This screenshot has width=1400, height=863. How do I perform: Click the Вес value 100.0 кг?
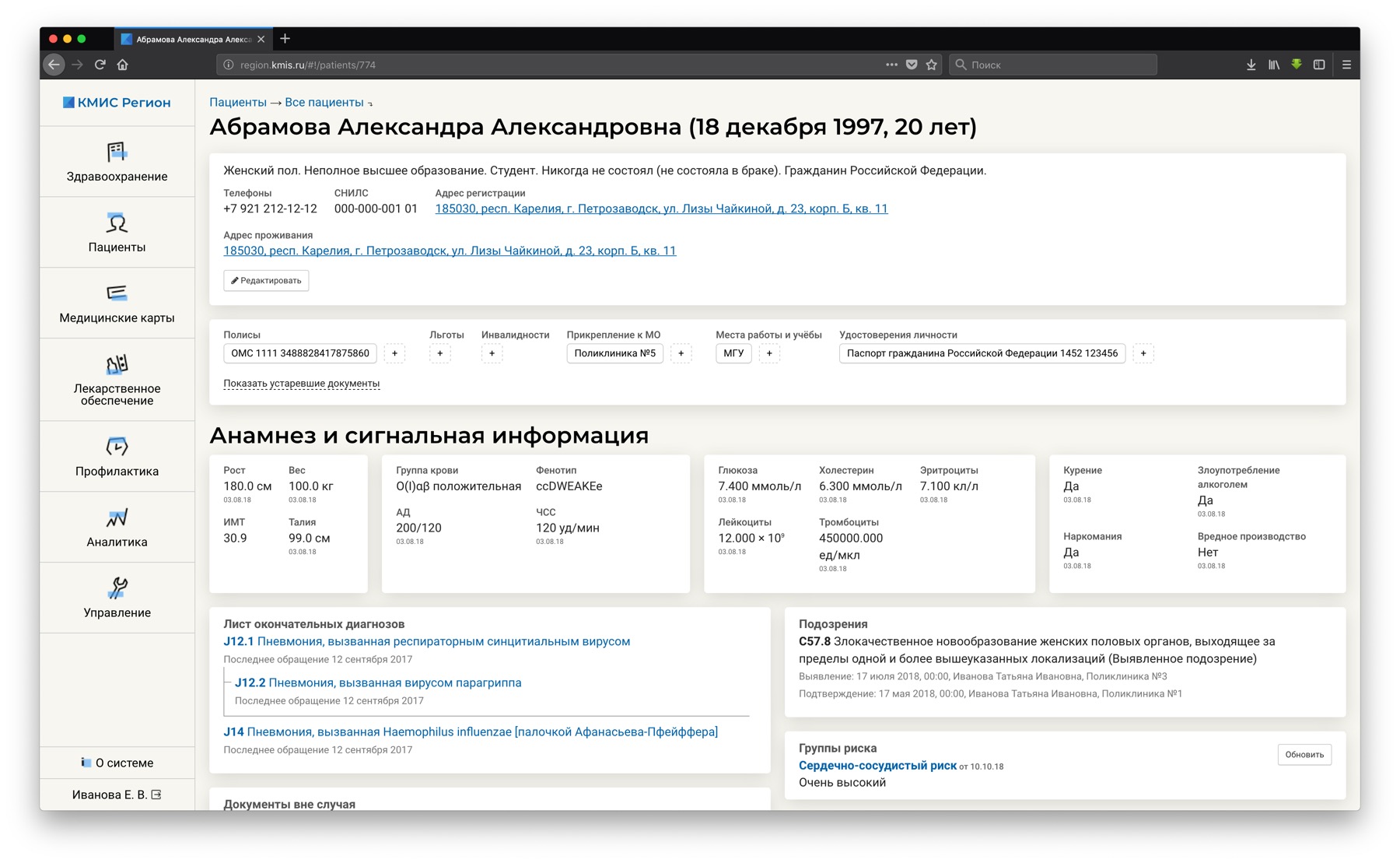311,486
